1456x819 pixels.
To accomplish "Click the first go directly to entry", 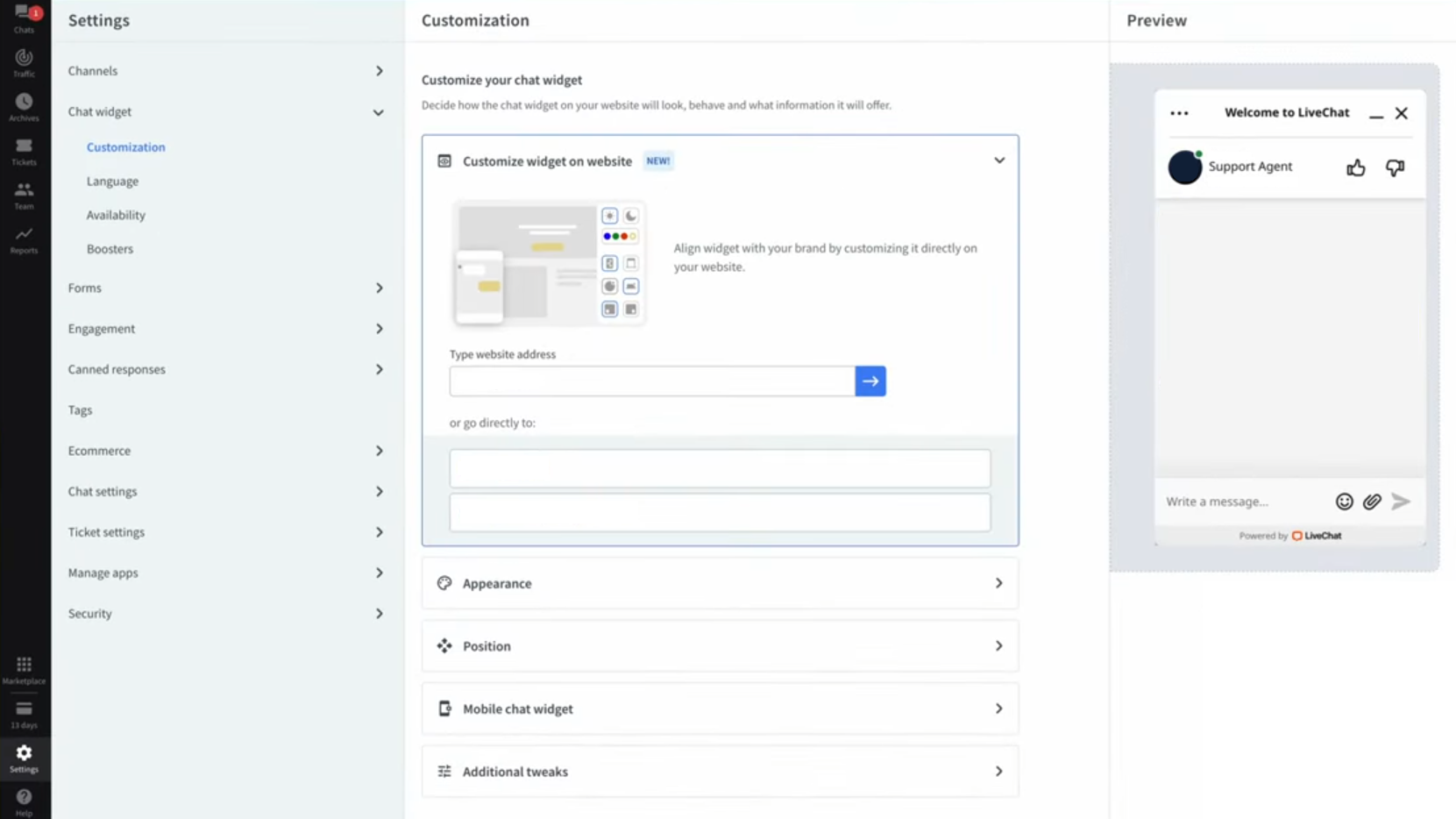I will [720, 469].
